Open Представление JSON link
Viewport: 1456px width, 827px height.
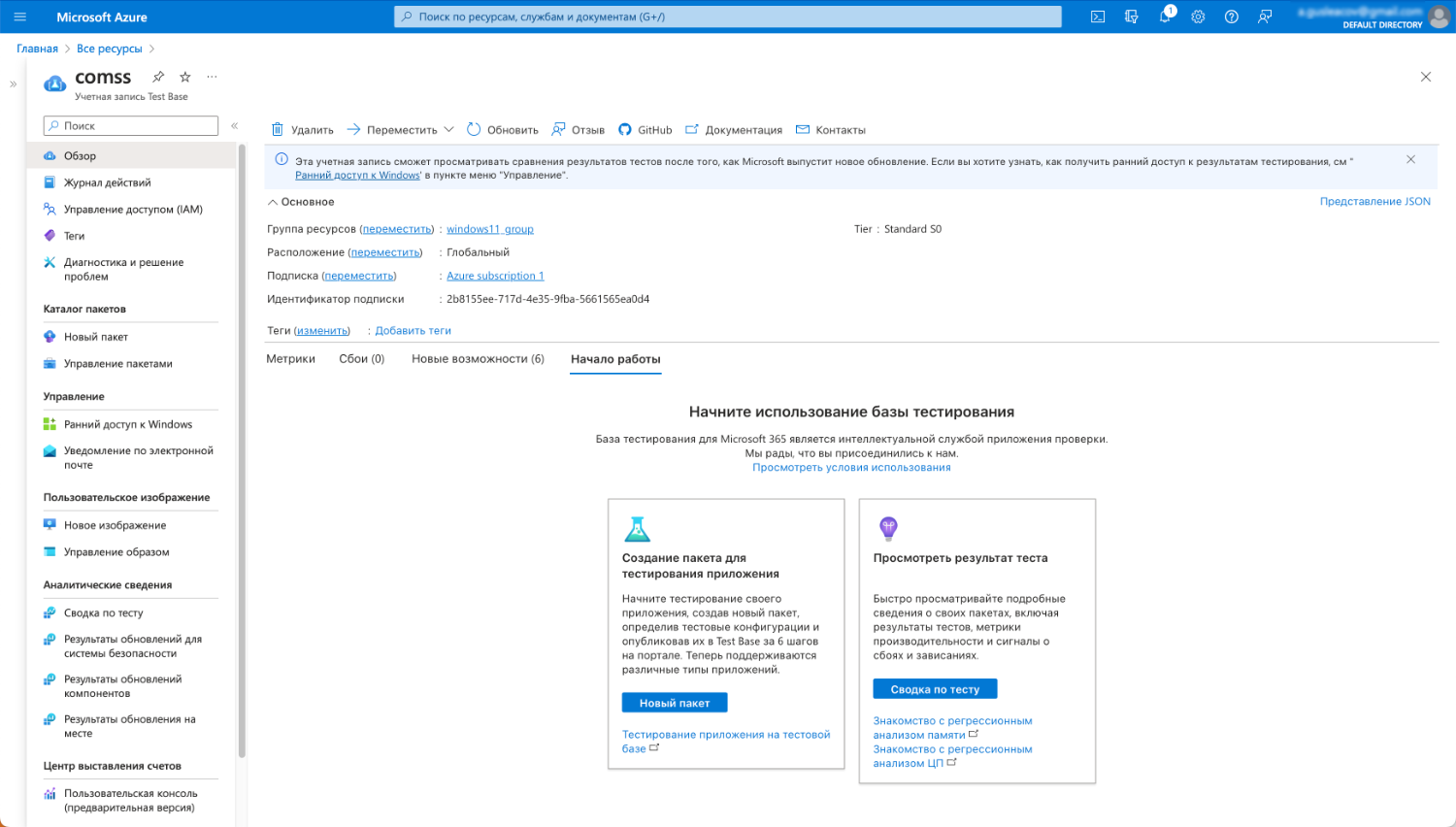[1374, 202]
